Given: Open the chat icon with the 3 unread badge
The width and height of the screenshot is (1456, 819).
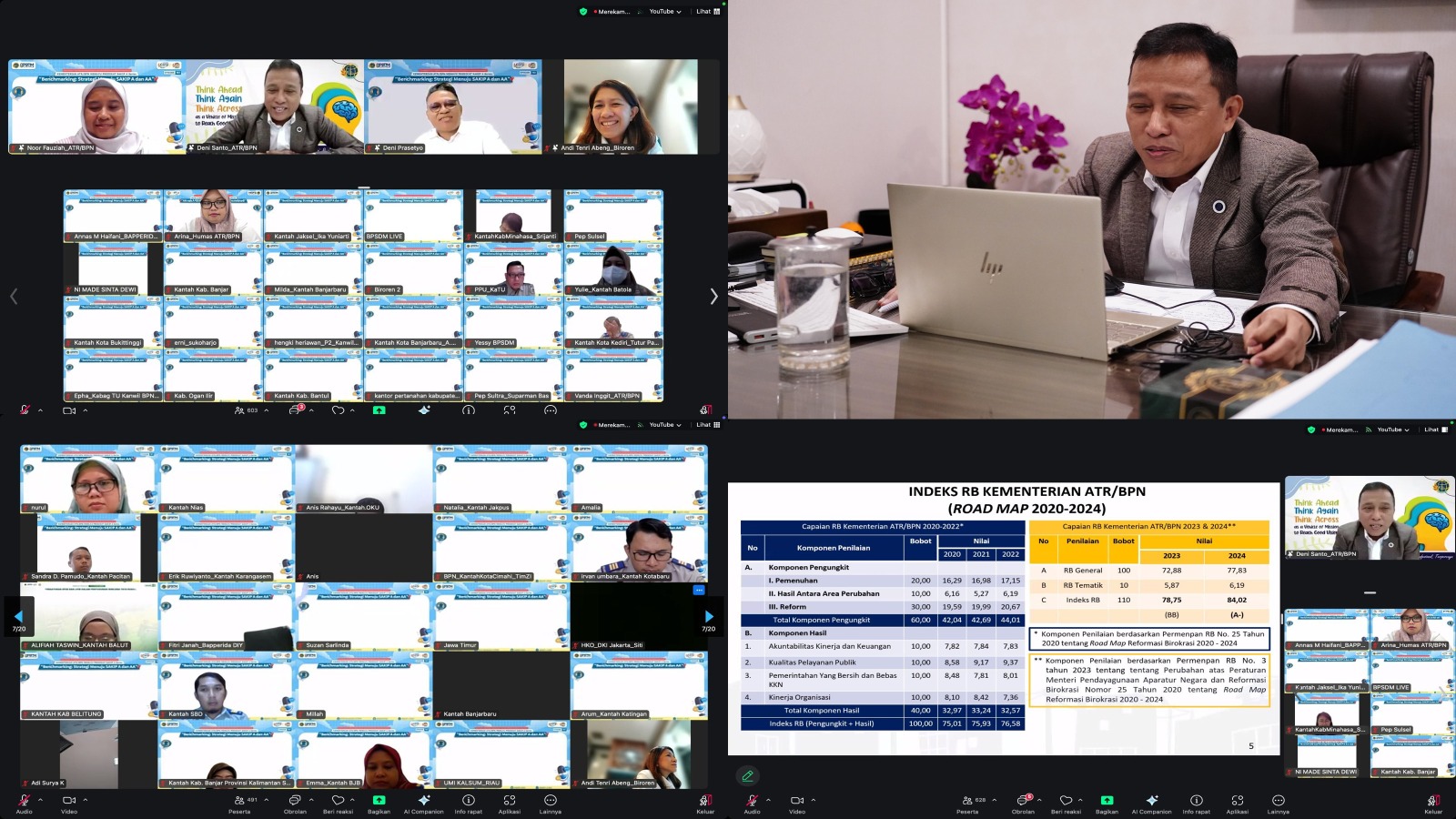Looking at the screenshot, I should pos(296,410).
